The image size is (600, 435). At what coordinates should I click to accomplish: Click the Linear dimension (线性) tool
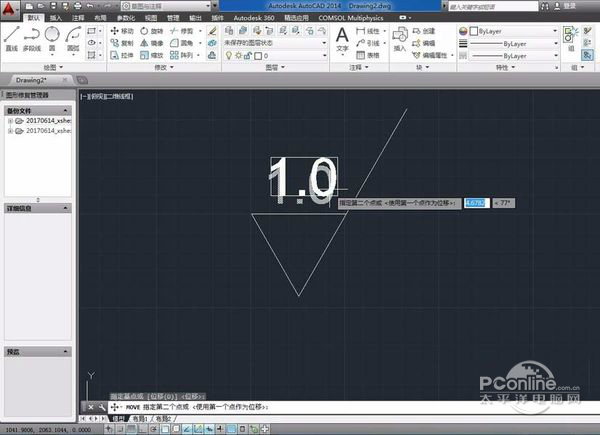point(367,31)
